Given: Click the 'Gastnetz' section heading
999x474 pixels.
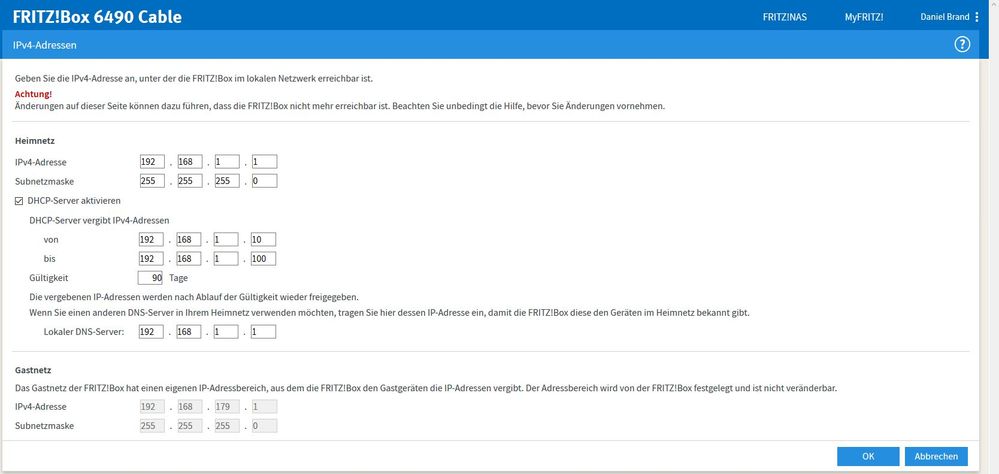Looking at the screenshot, I should coord(33,370).
